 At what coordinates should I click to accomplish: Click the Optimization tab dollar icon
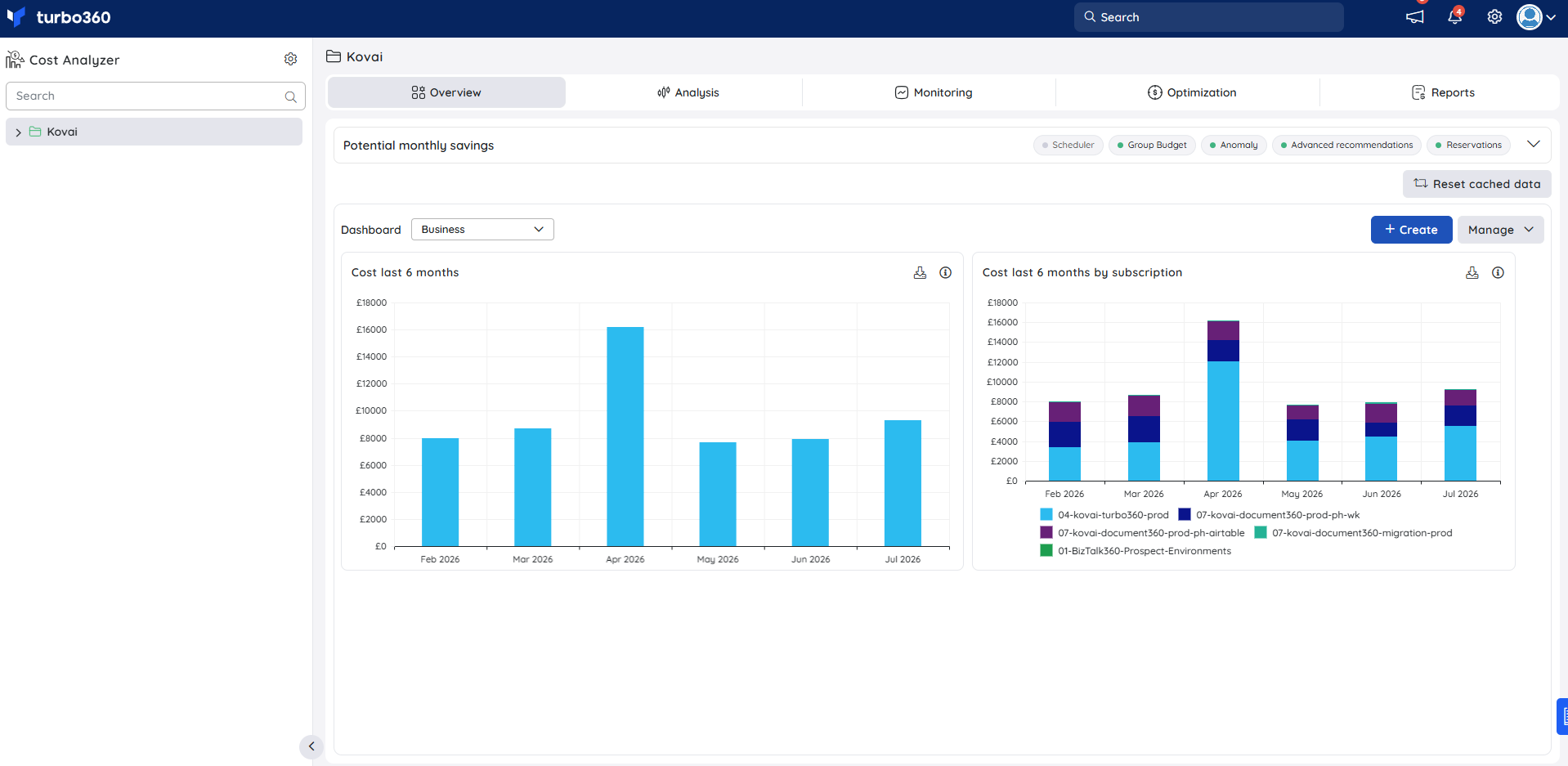pos(1155,92)
